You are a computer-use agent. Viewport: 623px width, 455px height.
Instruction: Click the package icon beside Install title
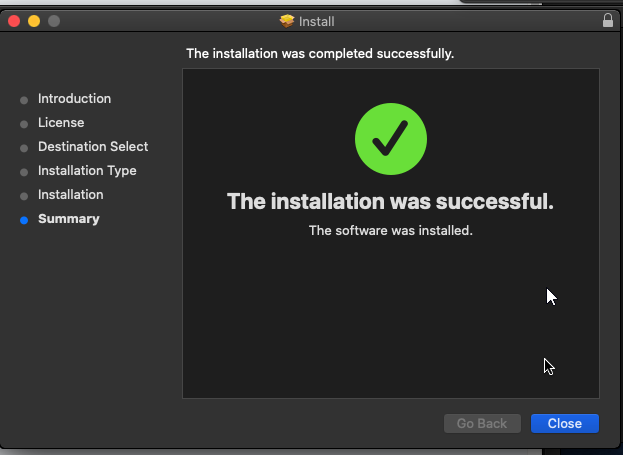[x=288, y=21]
